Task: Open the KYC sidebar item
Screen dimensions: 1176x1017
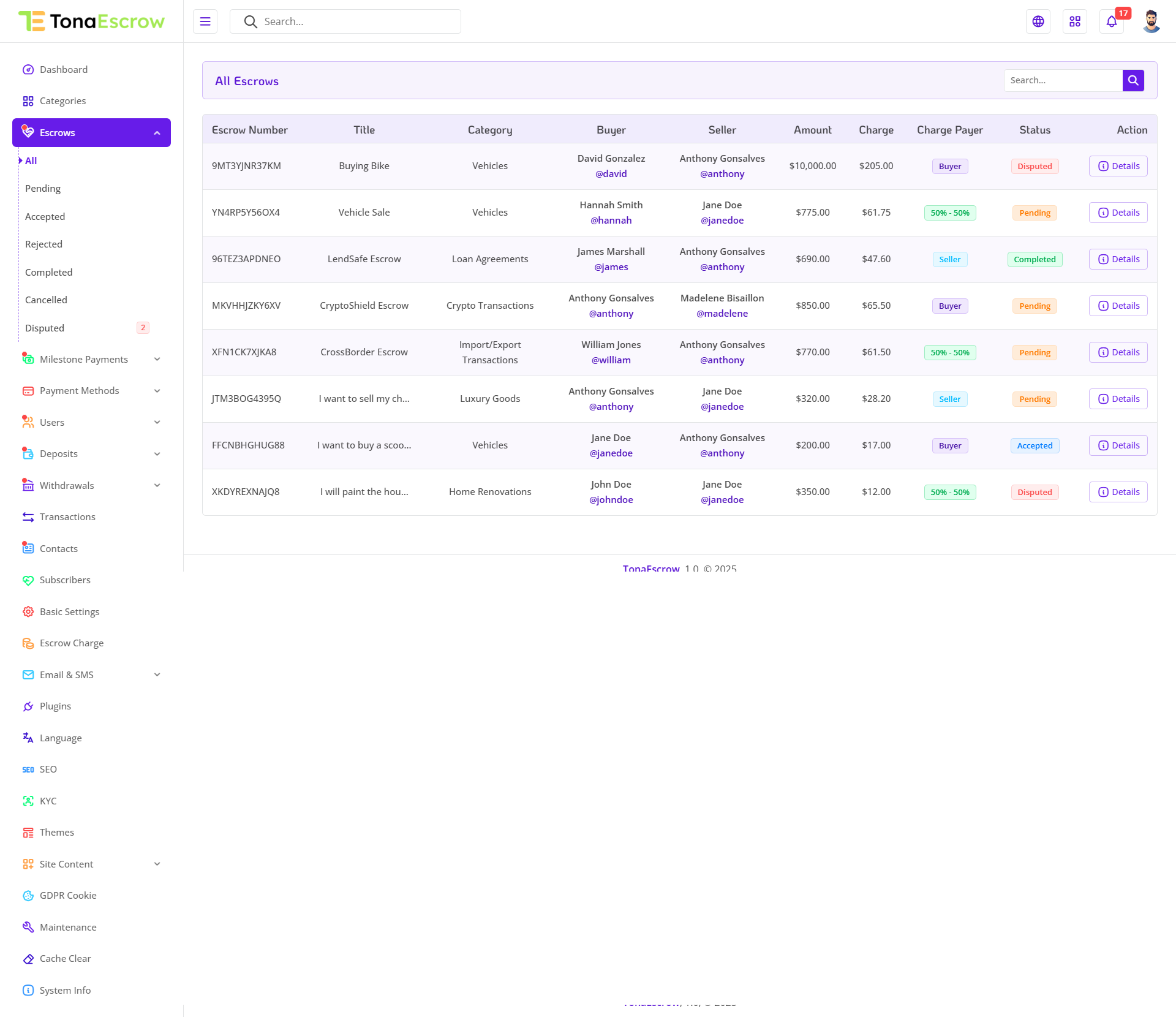Action: [x=48, y=801]
